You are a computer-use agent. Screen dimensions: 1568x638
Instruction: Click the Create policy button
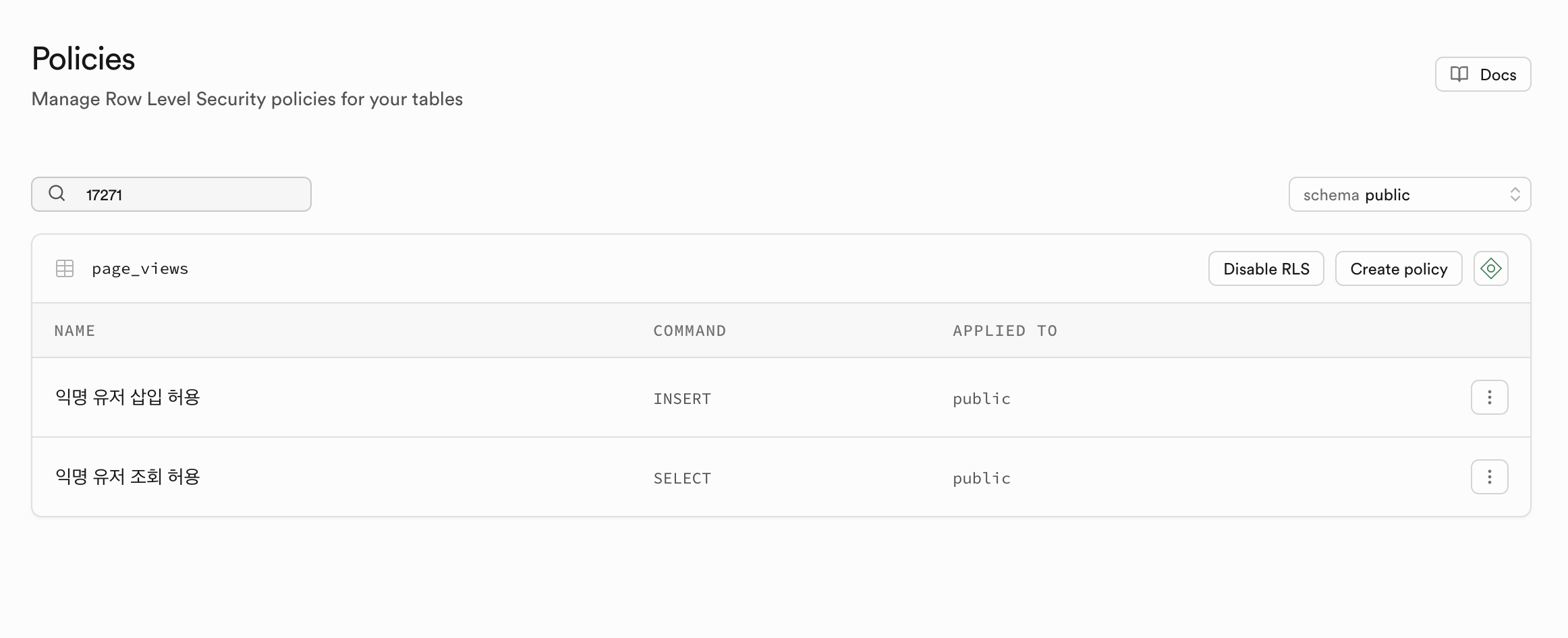tap(1398, 268)
